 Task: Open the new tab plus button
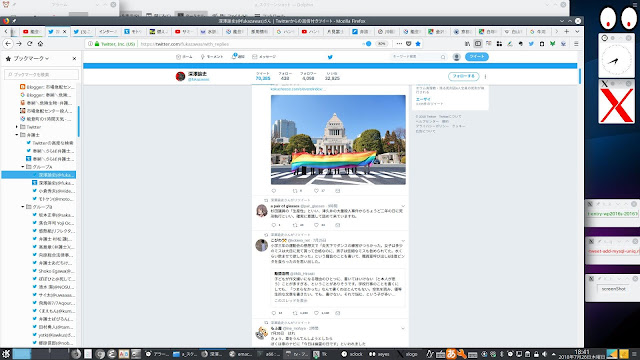[x=567, y=31]
